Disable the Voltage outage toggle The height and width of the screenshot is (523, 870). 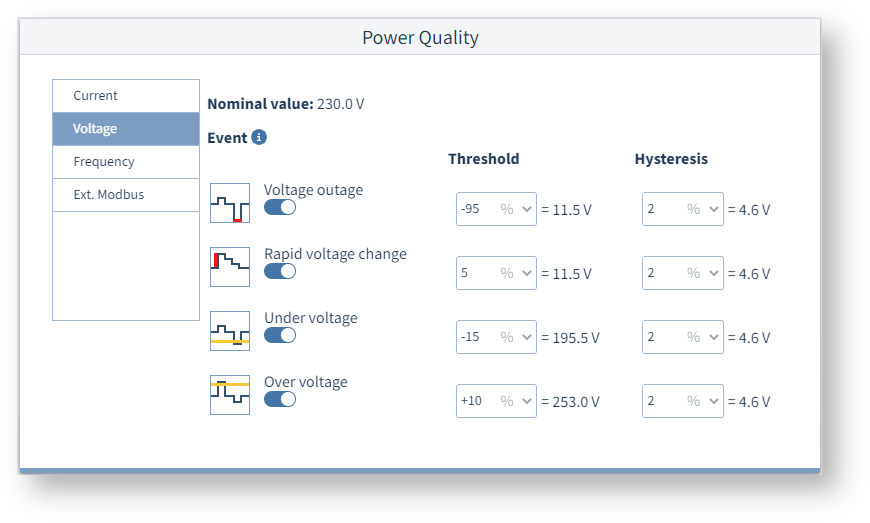[280, 207]
